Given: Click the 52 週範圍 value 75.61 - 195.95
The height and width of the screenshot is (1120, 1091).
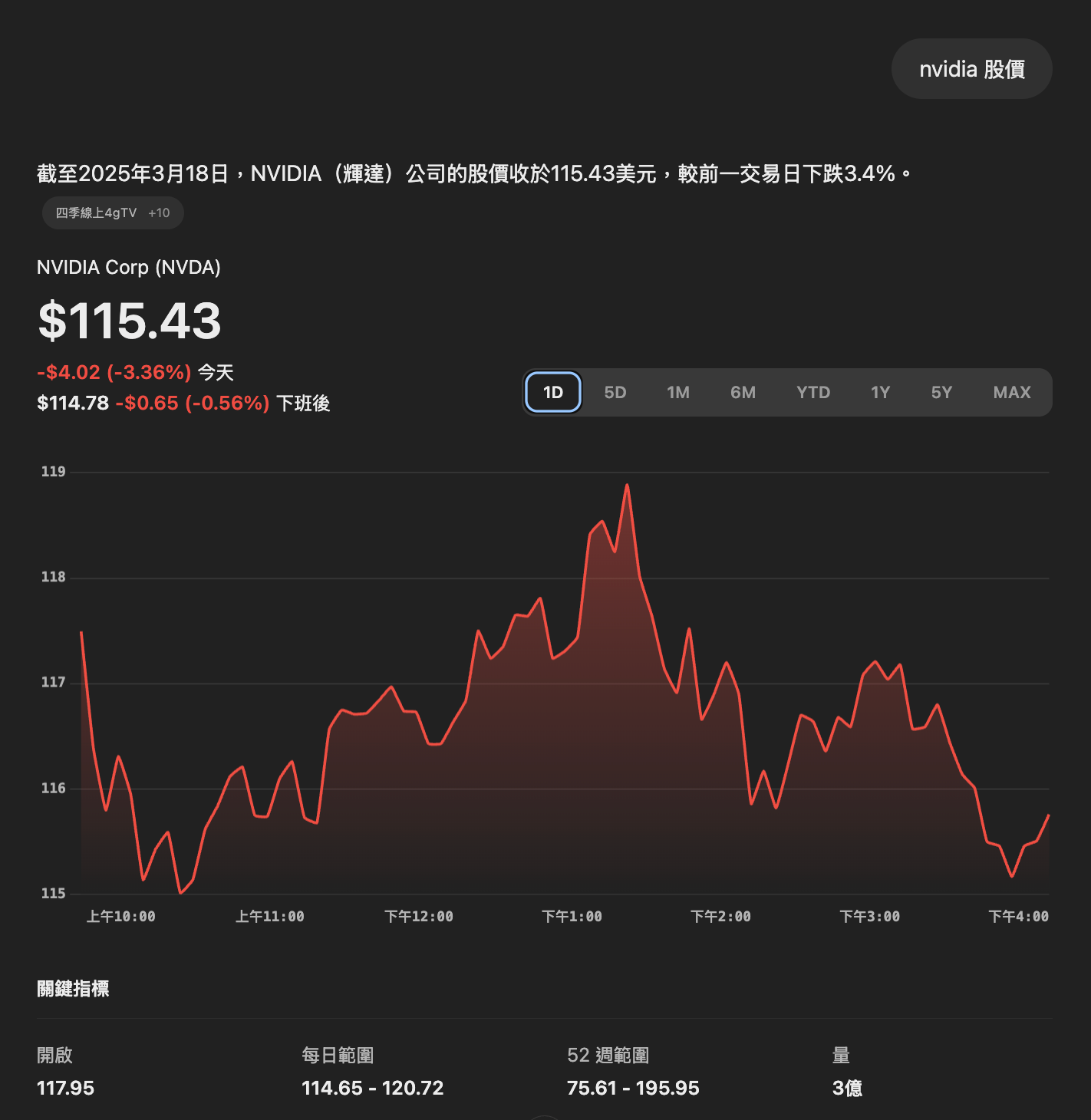Looking at the screenshot, I should (633, 1088).
